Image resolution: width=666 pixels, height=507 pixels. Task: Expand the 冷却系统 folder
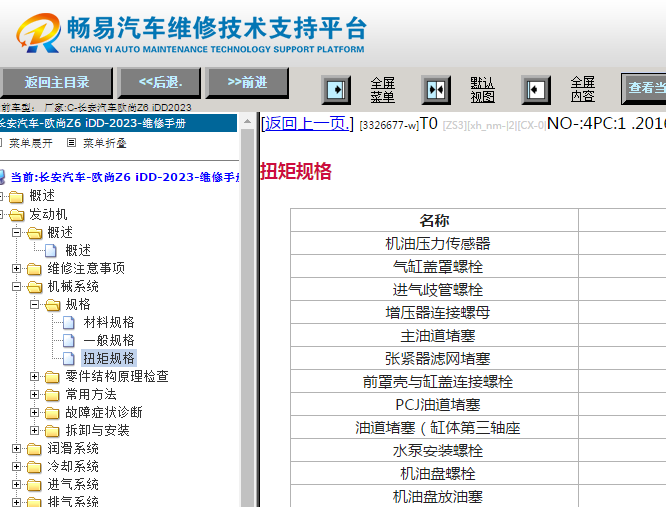click(x=17, y=466)
